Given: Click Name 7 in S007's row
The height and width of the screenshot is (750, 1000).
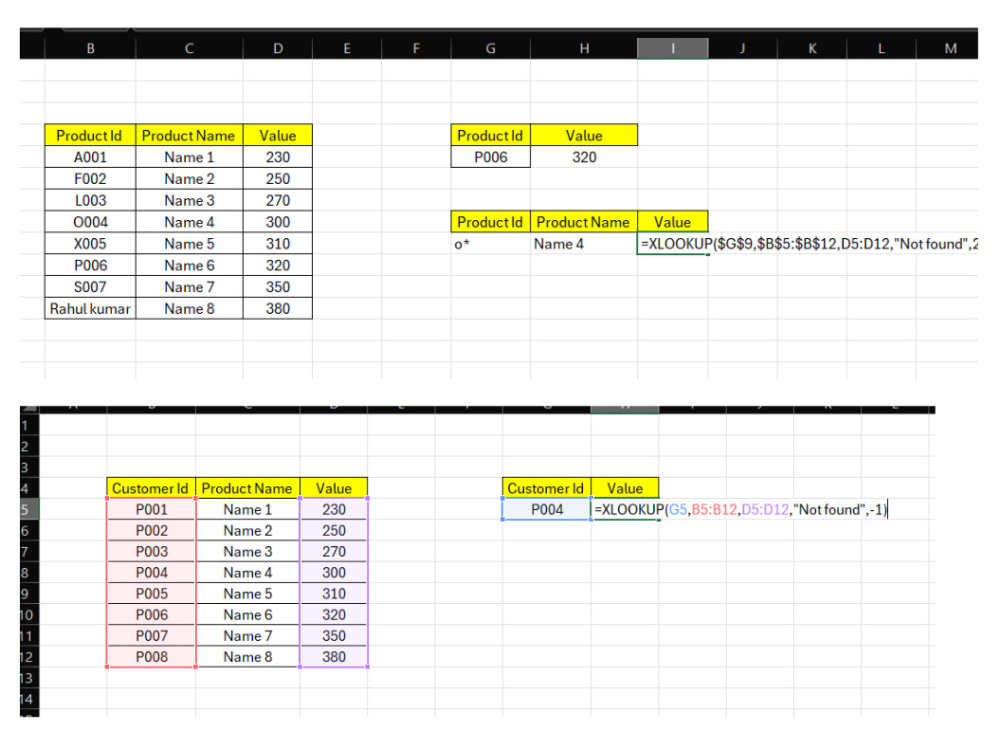Looking at the screenshot, I should [189, 287].
